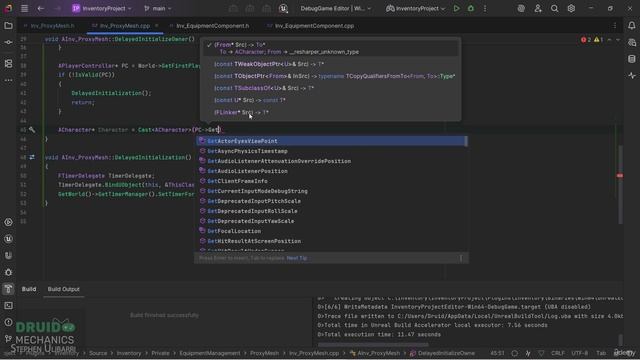Click the Debug bug icon

click(471, 8)
